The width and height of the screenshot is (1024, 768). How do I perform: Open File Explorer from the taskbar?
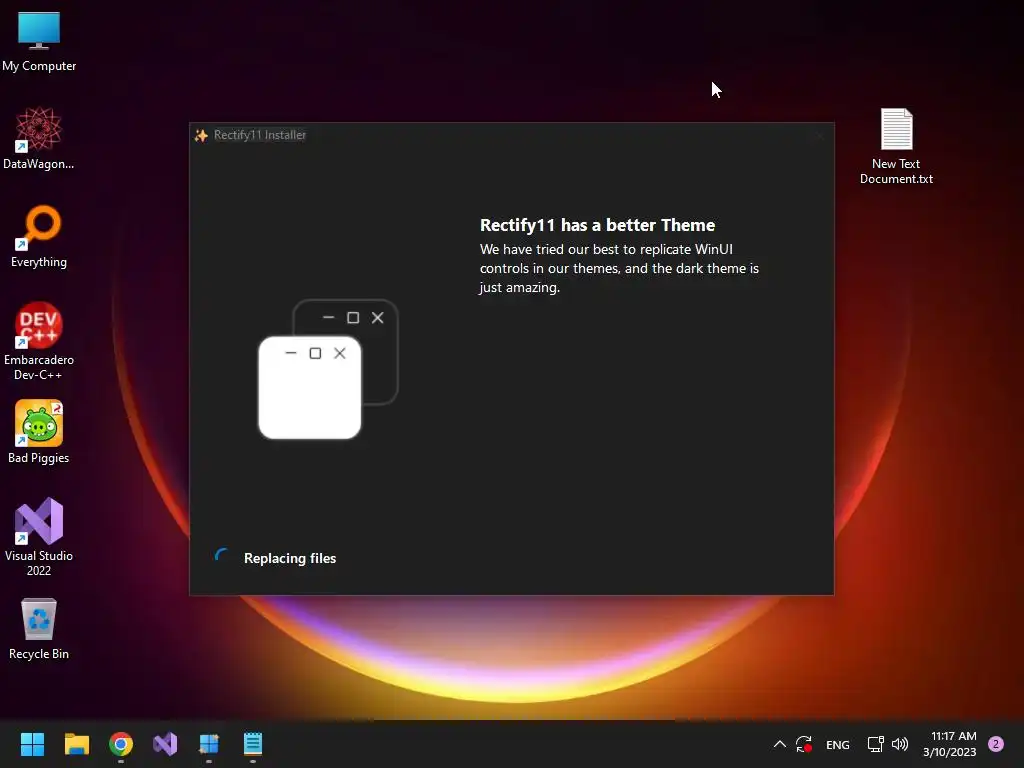pos(76,744)
